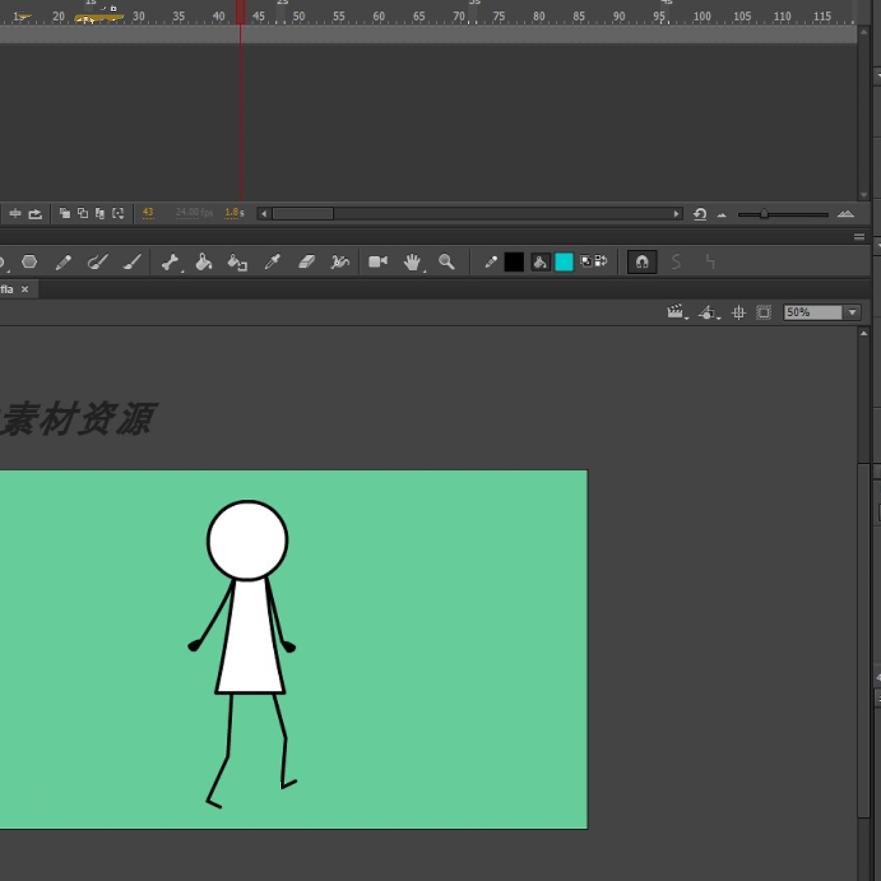Open the Edit Scene dropdown
The height and width of the screenshot is (881, 881).
pyautogui.click(x=678, y=313)
